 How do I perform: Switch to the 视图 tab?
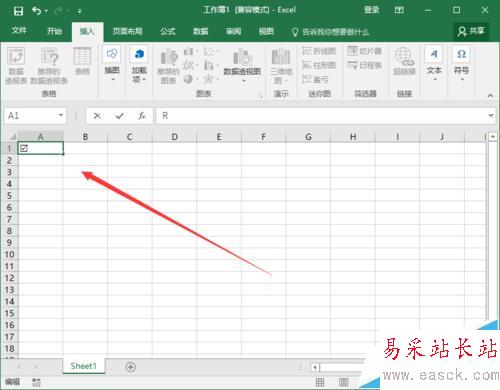click(266, 31)
